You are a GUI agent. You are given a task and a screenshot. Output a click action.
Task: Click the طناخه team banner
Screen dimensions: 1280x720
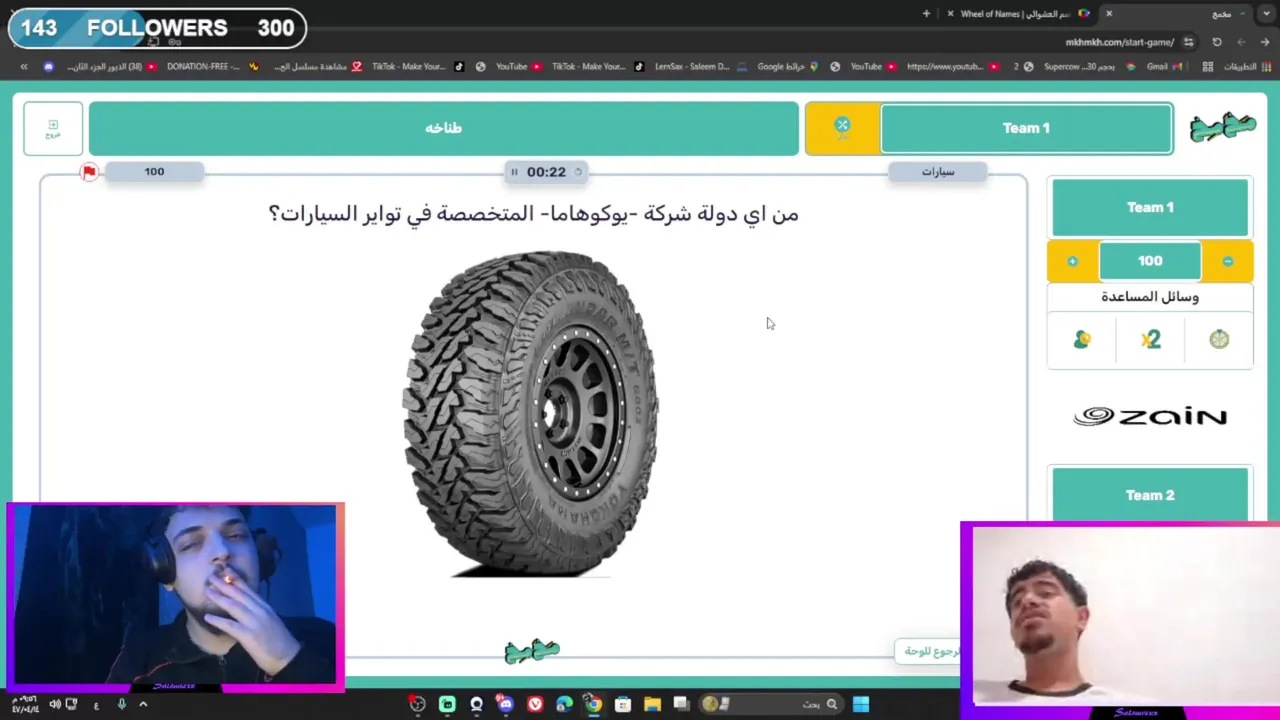coord(443,128)
